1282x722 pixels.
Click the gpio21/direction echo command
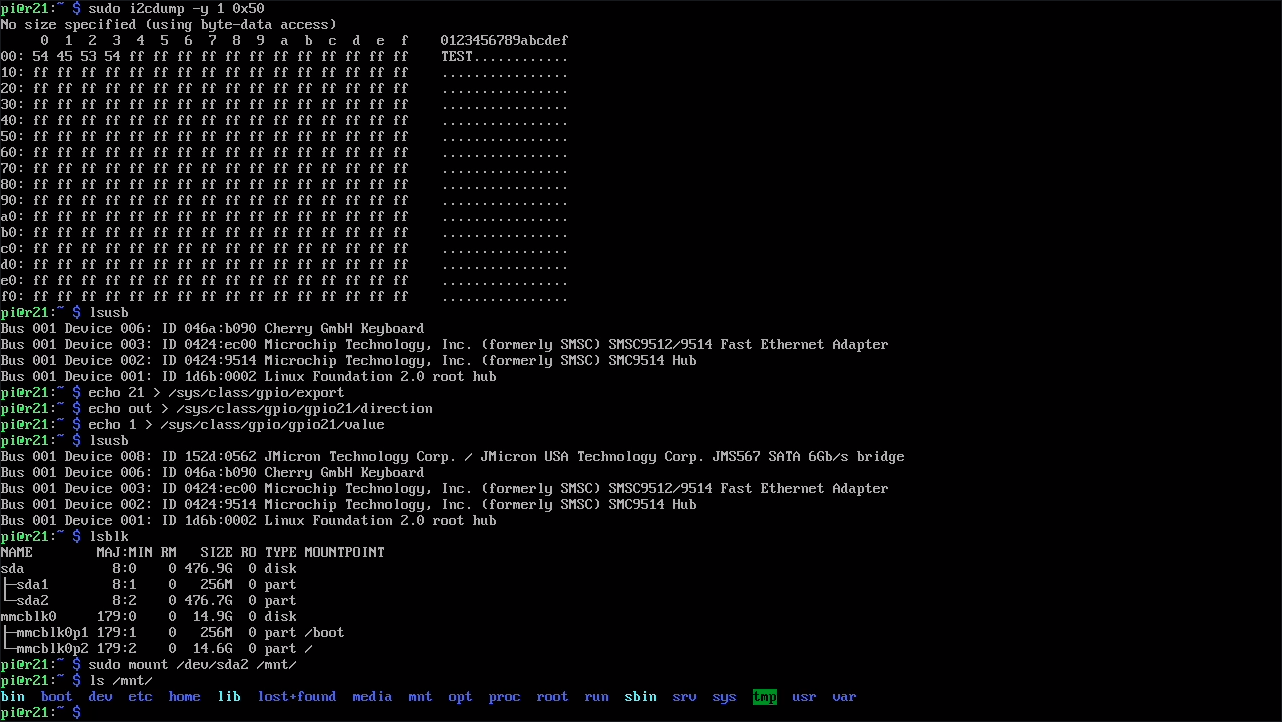(260, 409)
